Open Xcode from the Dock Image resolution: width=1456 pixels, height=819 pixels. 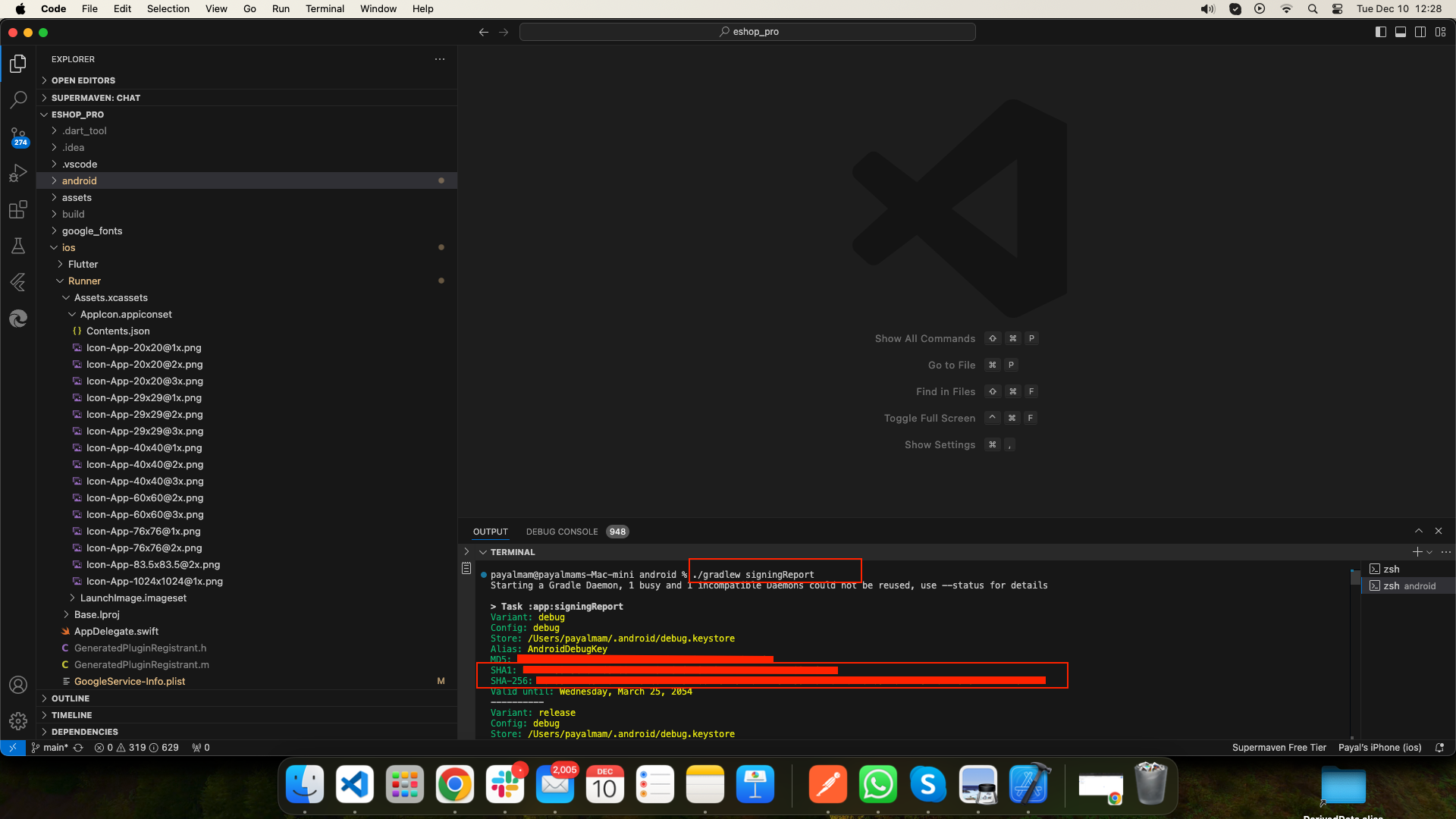(1029, 785)
